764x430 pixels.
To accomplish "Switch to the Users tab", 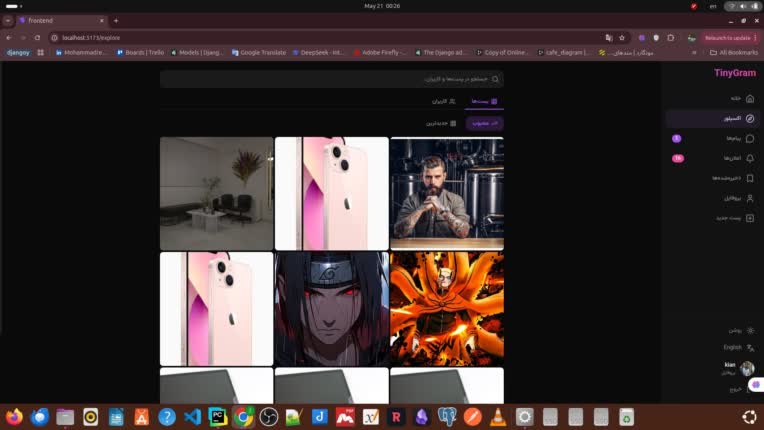I will coord(443,101).
